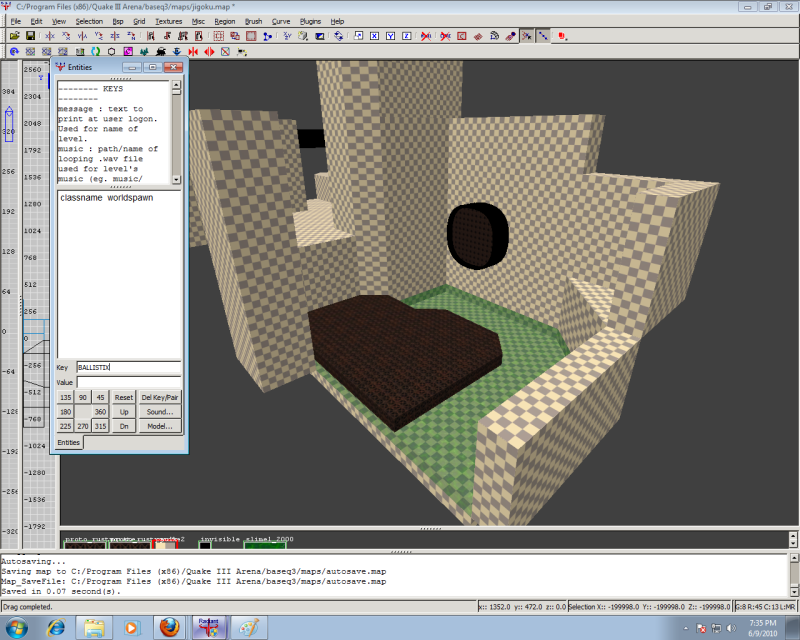Click the Reset button

click(x=123, y=398)
